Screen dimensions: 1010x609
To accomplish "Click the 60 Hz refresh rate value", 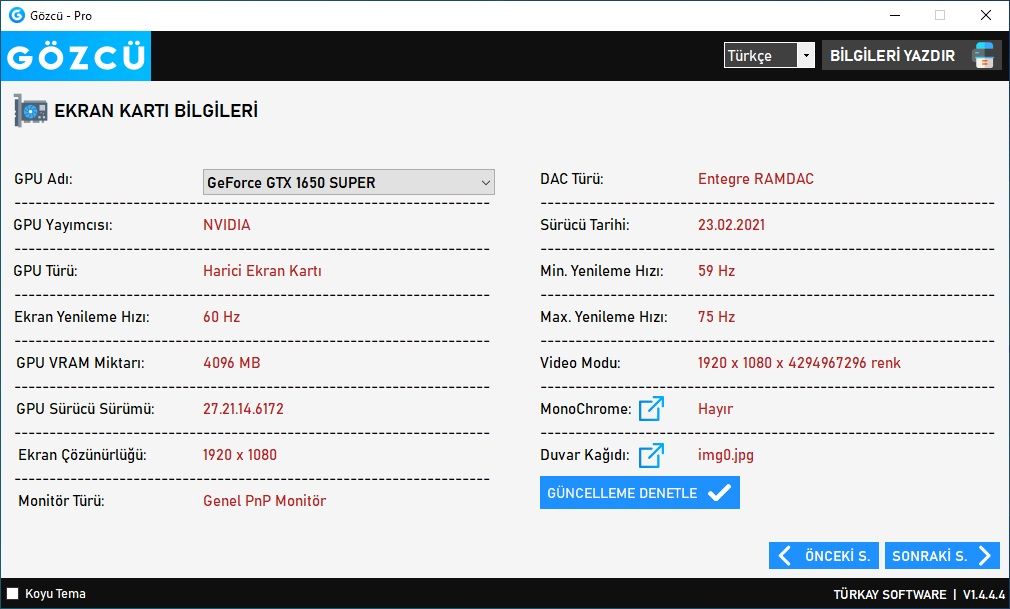I will coord(222,317).
